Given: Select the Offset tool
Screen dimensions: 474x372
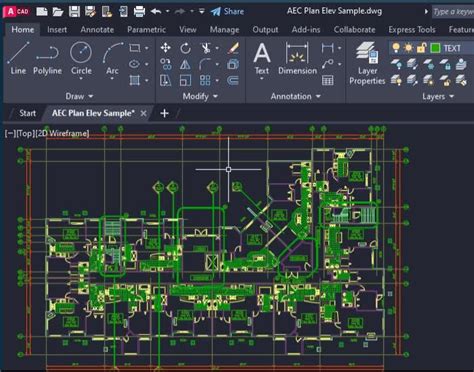Looking at the screenshot, I should (x=233, y=80).
